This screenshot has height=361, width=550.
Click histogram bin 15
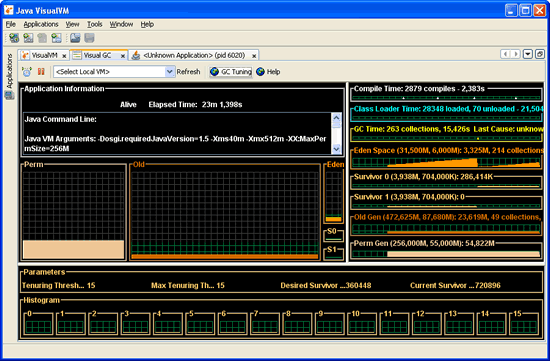tap(524, 323)
